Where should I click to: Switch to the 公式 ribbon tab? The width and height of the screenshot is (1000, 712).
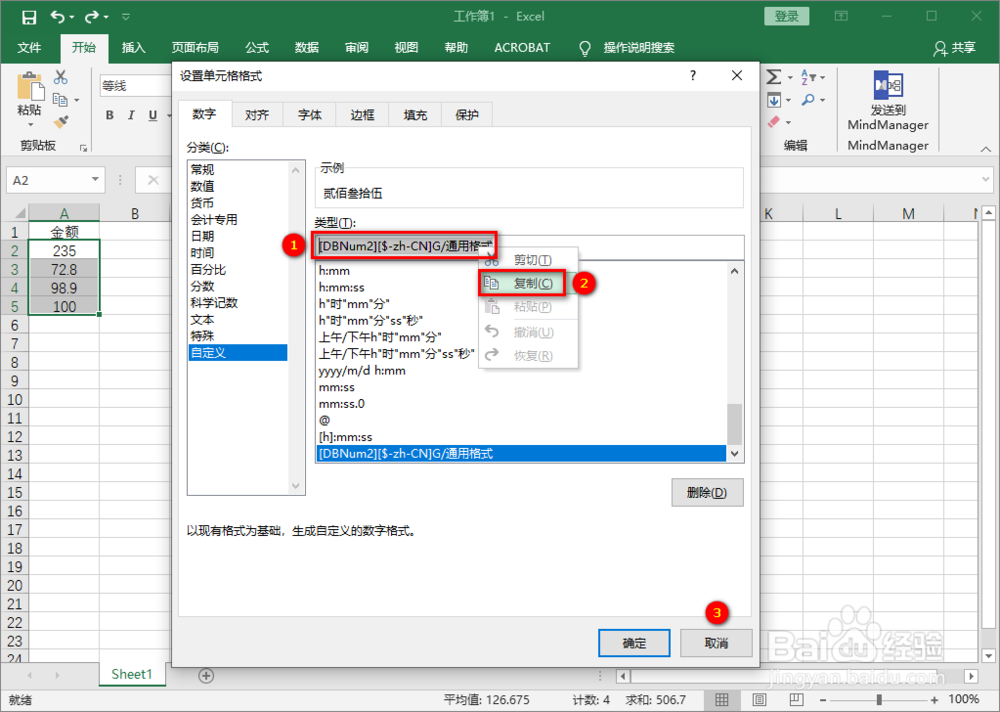click(257, 47)
